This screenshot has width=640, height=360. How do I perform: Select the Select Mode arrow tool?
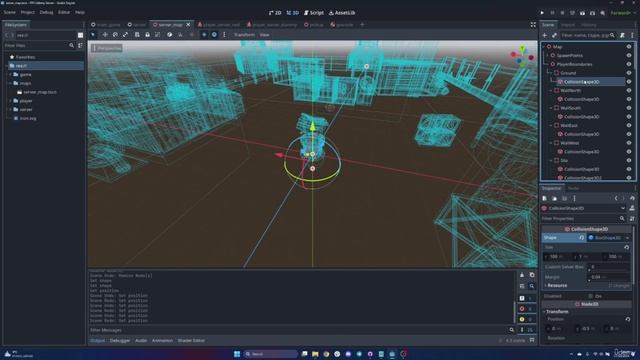(x=93, y=35)
